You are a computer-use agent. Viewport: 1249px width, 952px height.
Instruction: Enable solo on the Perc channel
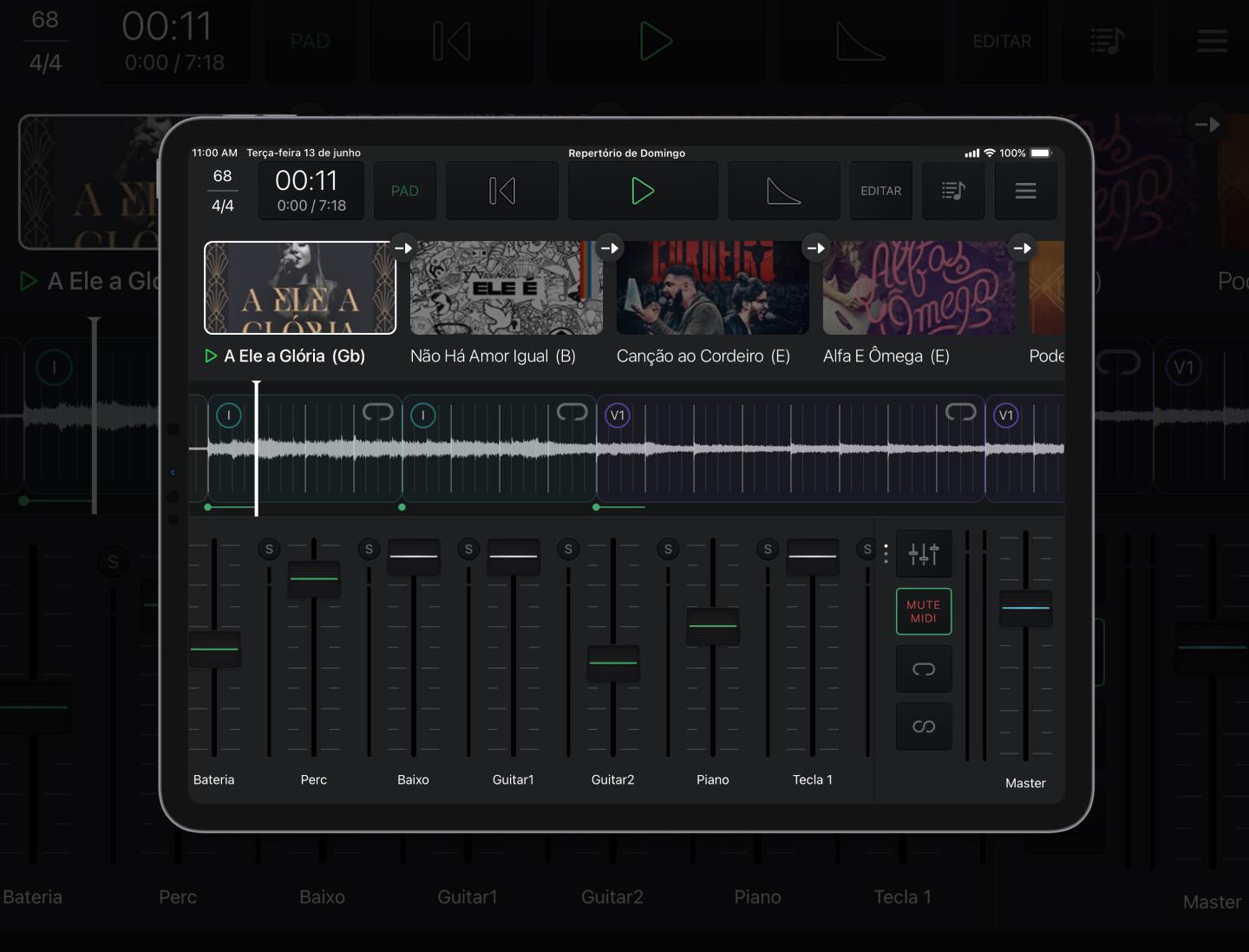tap(269, 549)
